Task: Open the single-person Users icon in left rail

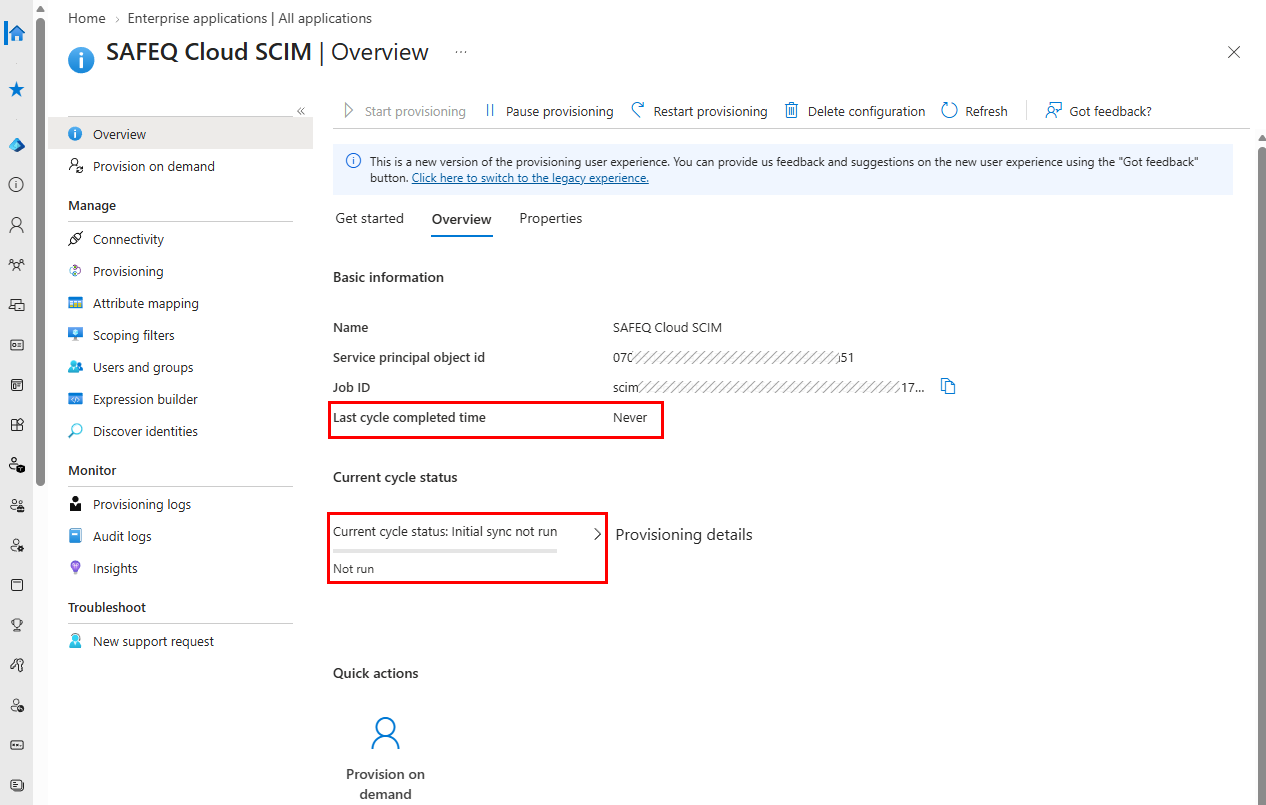Action: 16,225
